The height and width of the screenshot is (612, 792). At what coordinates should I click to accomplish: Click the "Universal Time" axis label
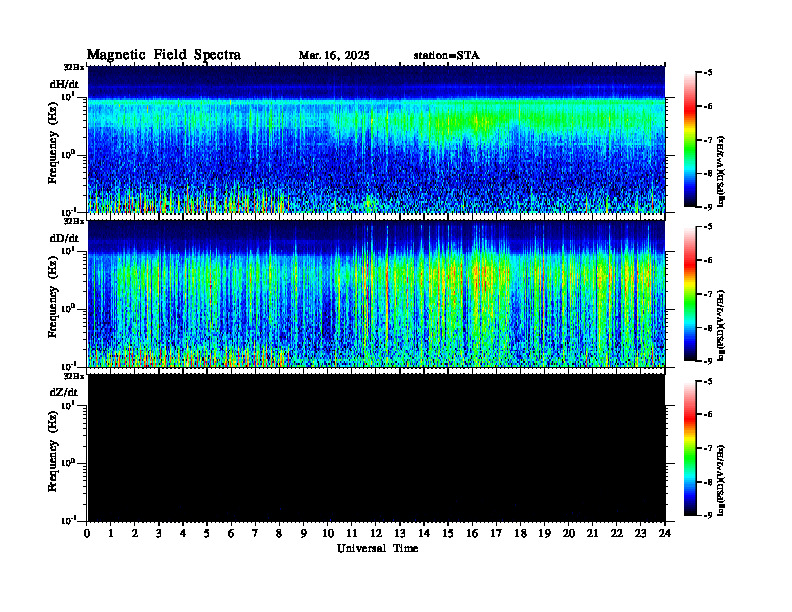tap(377, 548)
